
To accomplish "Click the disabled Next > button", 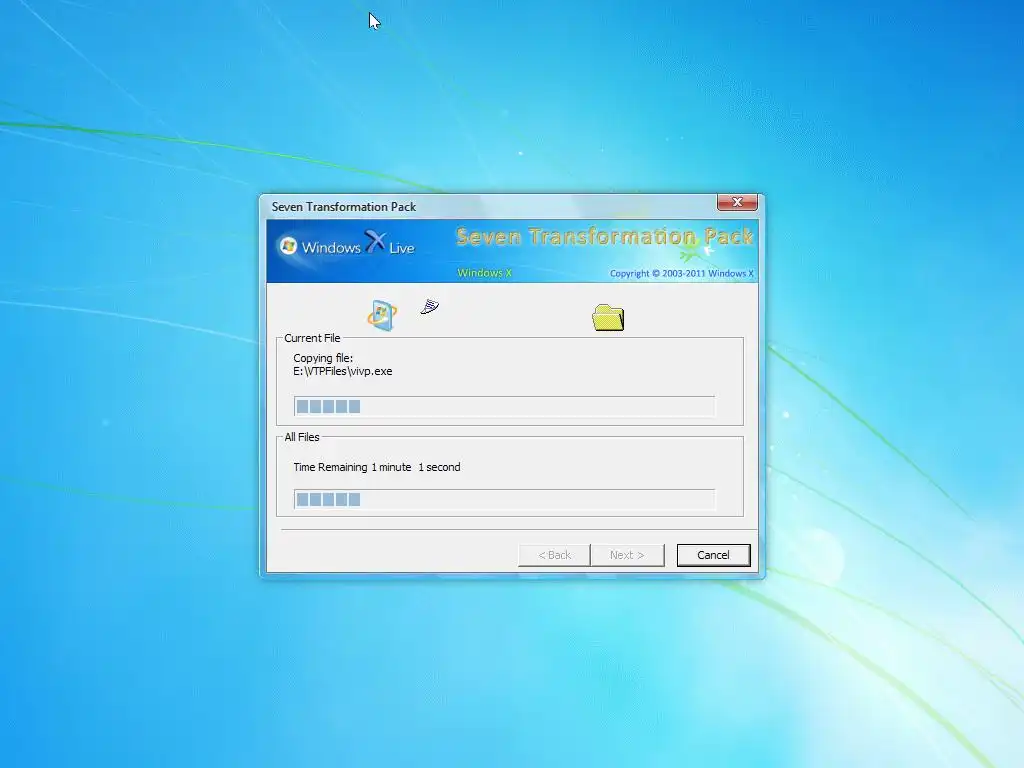I will click(x=627, y=555).
